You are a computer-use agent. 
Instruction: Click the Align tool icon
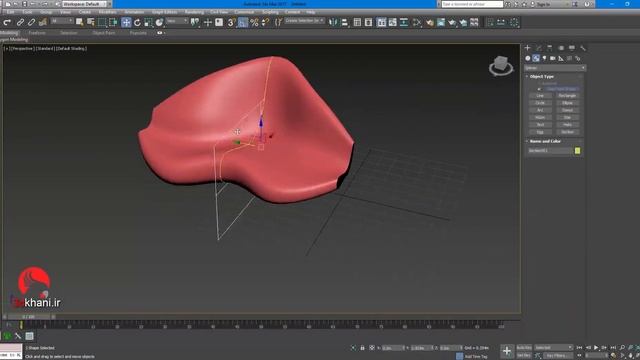point(344,22)
